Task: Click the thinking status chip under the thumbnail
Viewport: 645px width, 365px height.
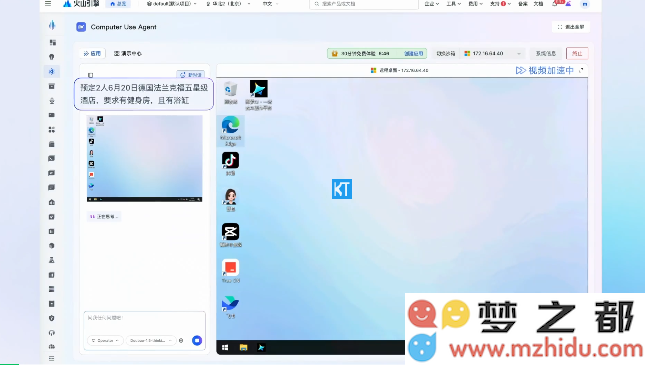Action: coord(104,216)
